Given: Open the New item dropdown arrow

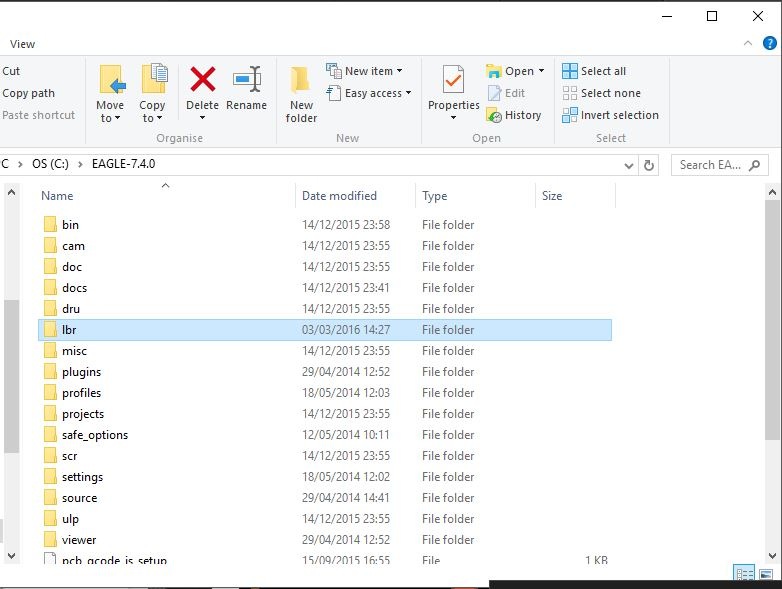Looking at the screenshot, I should [399, 71].
